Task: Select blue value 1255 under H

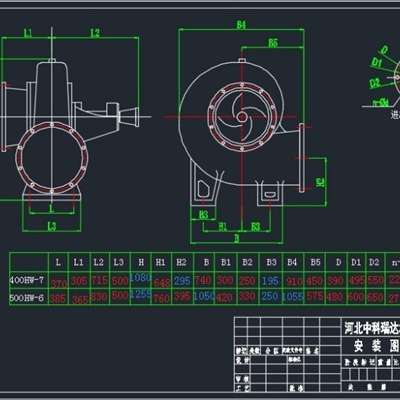Action: [x=140, y=294]
